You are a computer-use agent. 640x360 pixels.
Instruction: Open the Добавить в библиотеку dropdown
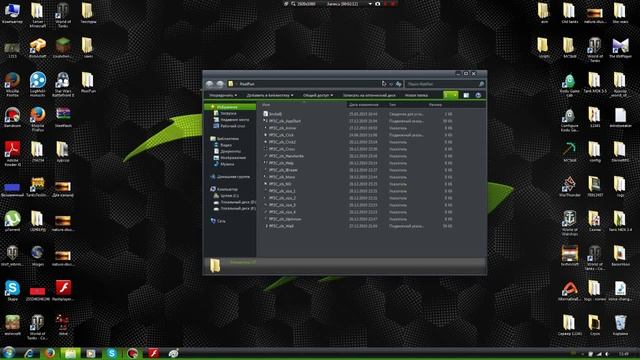pos(269,96)
